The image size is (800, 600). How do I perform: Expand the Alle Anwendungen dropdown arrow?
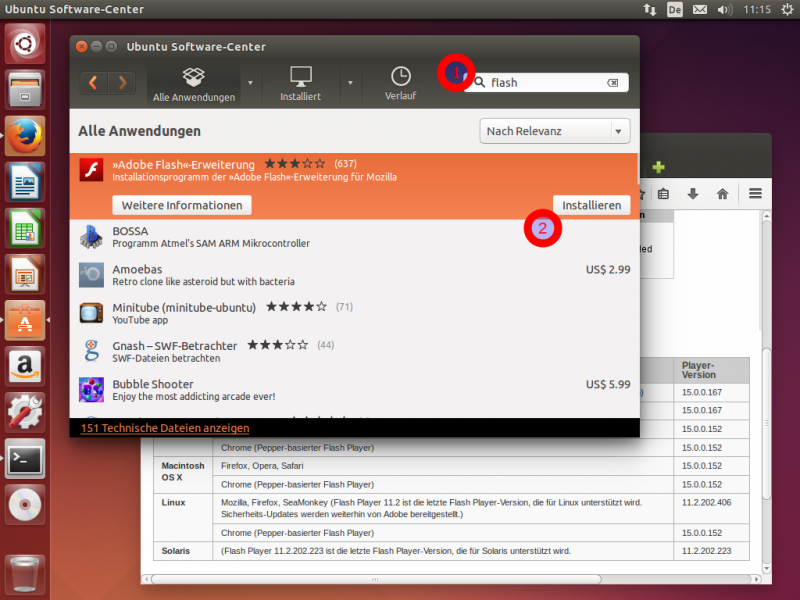click(250, 83)
